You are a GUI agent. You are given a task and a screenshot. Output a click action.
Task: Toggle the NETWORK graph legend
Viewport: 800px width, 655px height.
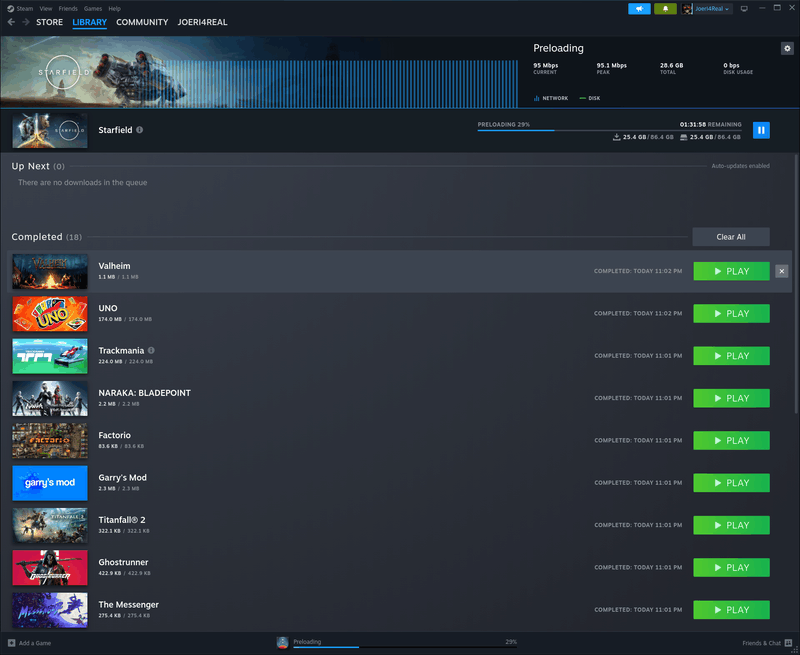coord(551,98)
